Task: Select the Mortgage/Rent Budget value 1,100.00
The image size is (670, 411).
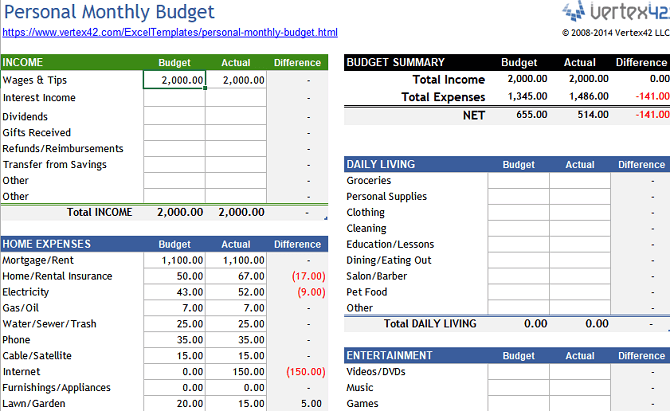Action: point(175,260)
